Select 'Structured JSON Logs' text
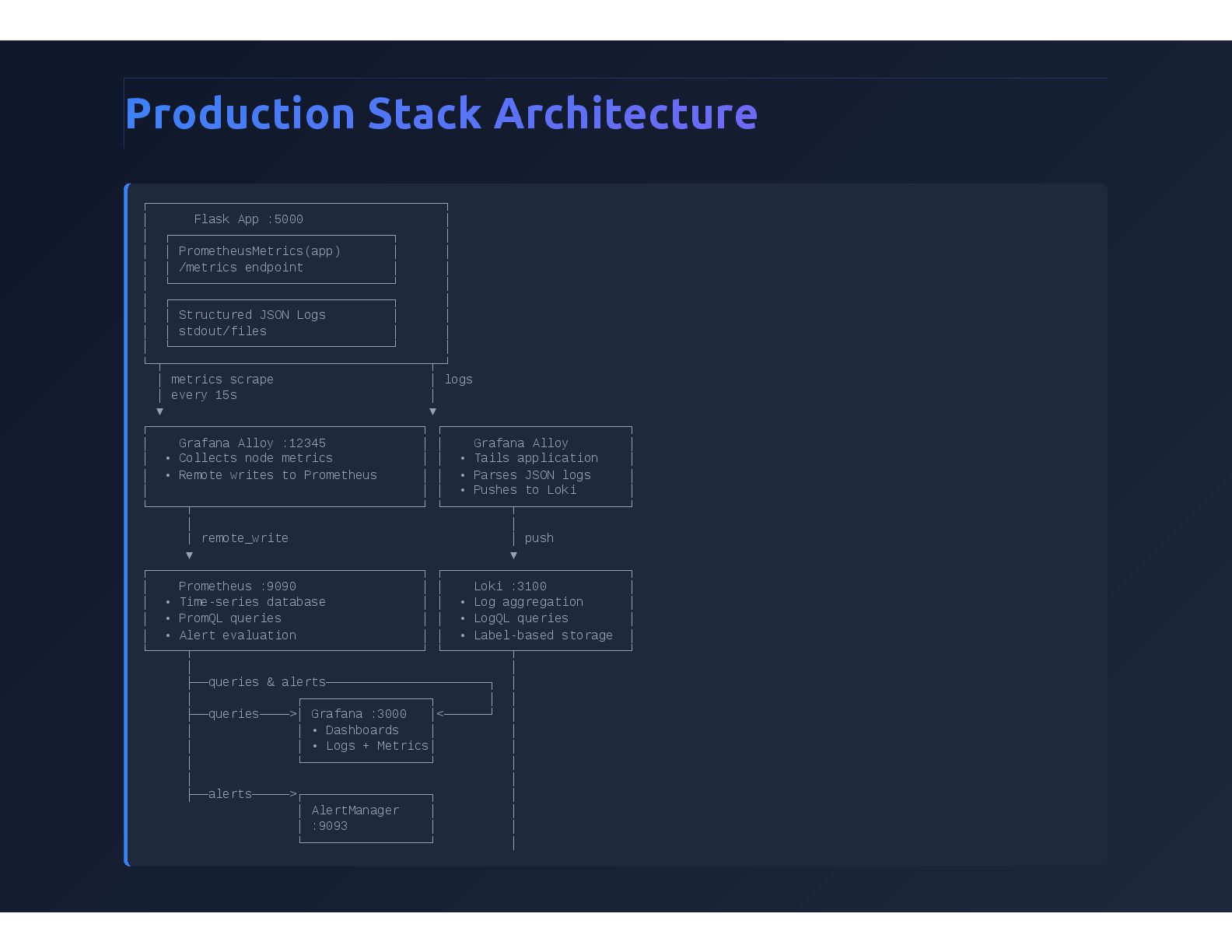The image size is (1232, 952). (x=252, y=315)
